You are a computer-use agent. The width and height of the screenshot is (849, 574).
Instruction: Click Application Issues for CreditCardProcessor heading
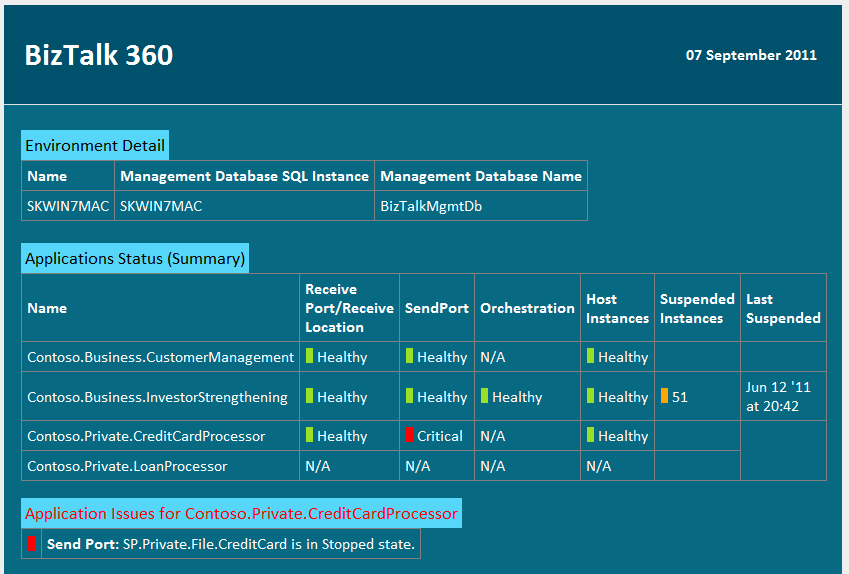point(241,513)
